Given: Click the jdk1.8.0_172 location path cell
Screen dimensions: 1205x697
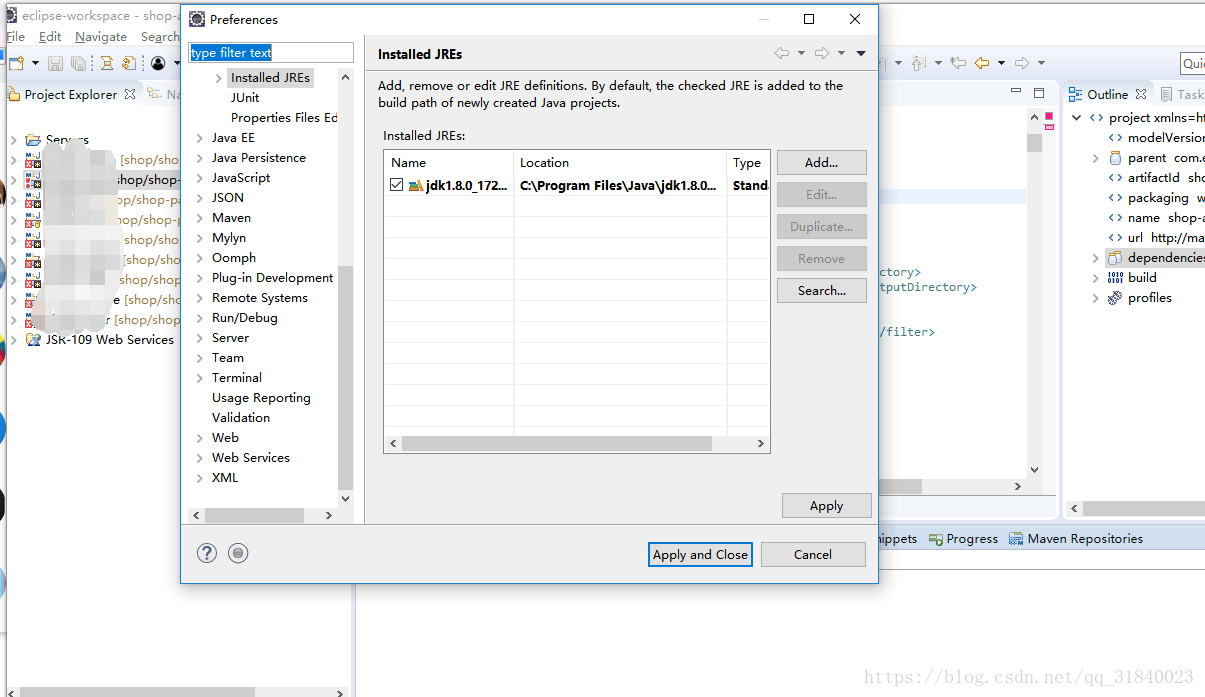Looking at the screenshot, I should 620,185.
